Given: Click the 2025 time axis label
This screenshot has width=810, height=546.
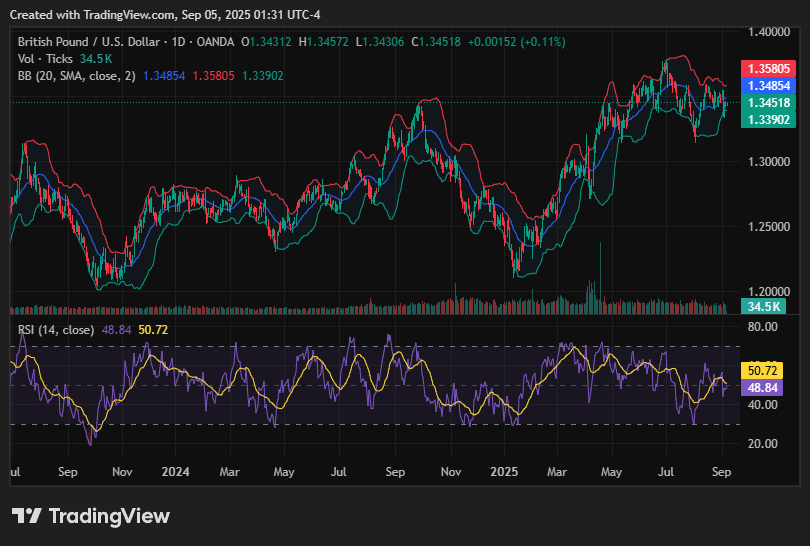Looking at the screenshot, I should click(x=504, y=472).
